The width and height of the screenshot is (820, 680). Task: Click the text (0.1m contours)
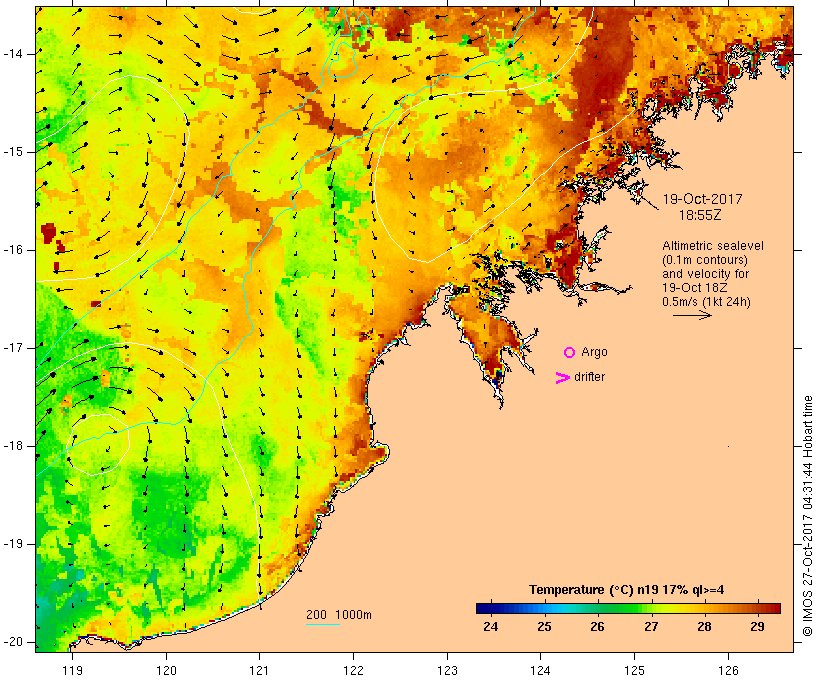(x=705, y=260)
